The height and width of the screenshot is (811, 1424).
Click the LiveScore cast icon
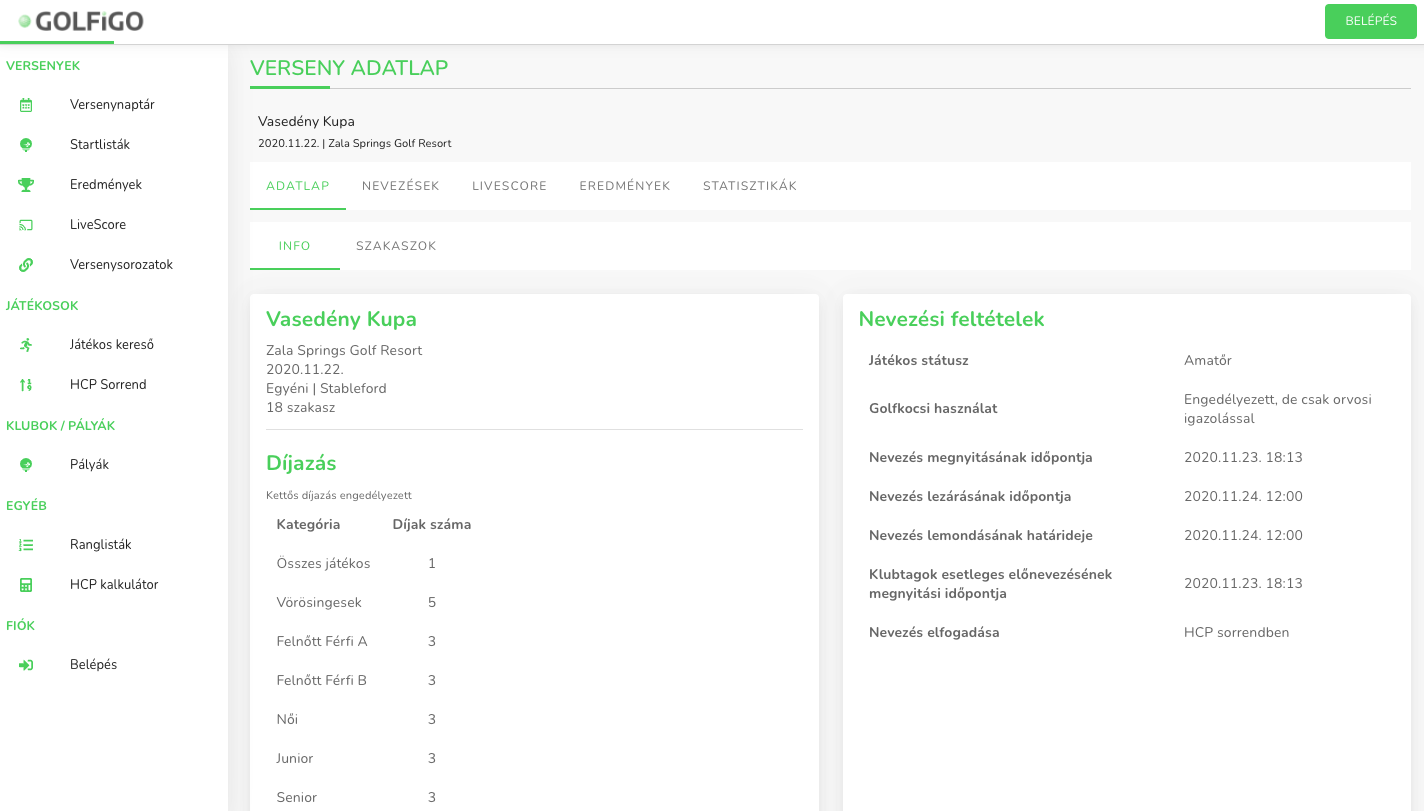[x=26, y=225]
